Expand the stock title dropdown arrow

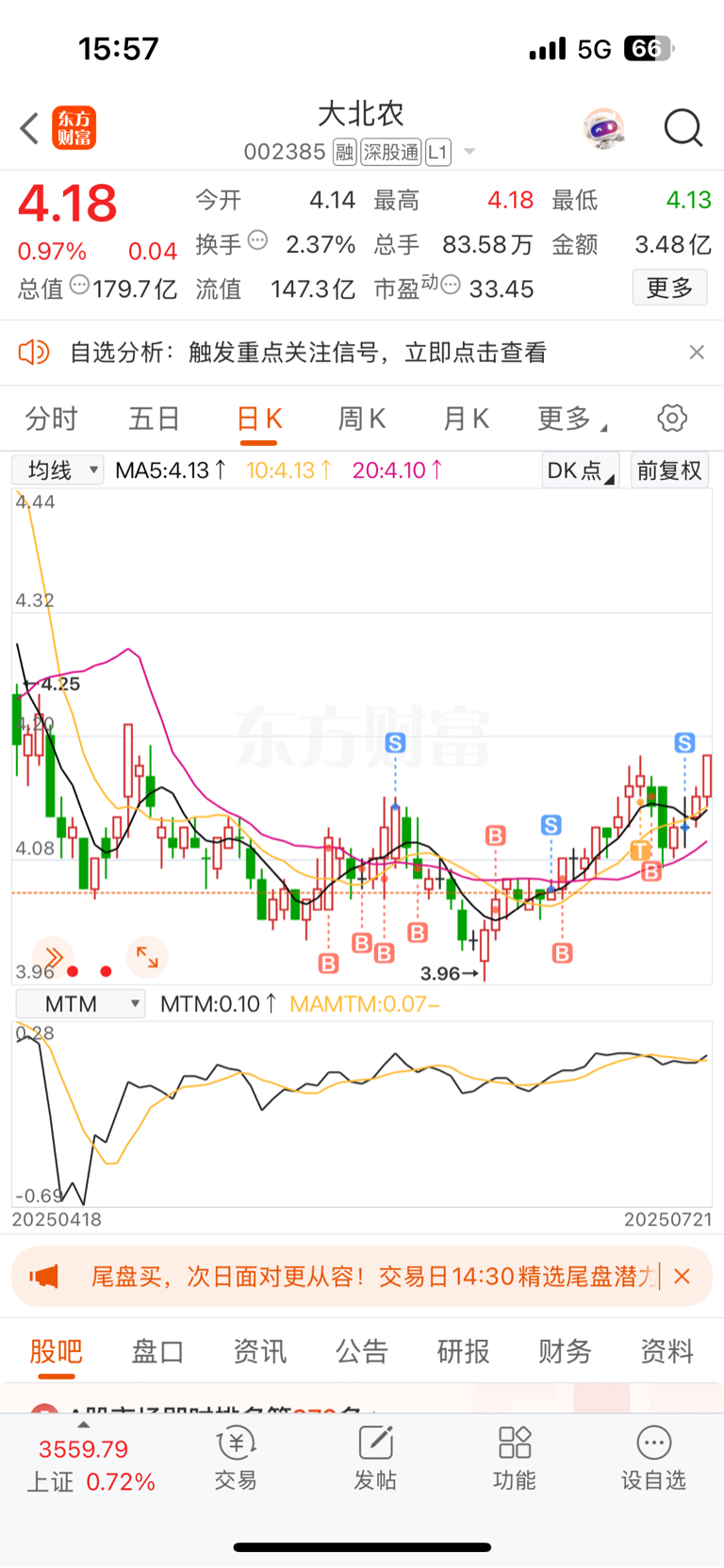click(469, 152)
